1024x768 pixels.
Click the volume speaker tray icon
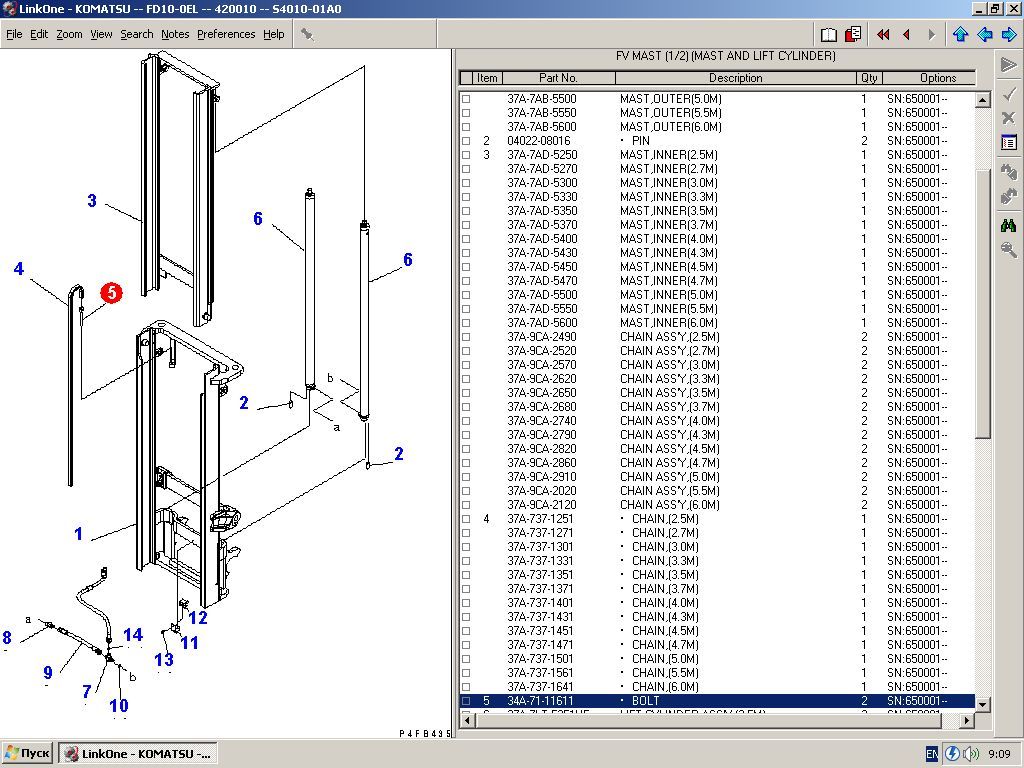[x=971, y=754]
